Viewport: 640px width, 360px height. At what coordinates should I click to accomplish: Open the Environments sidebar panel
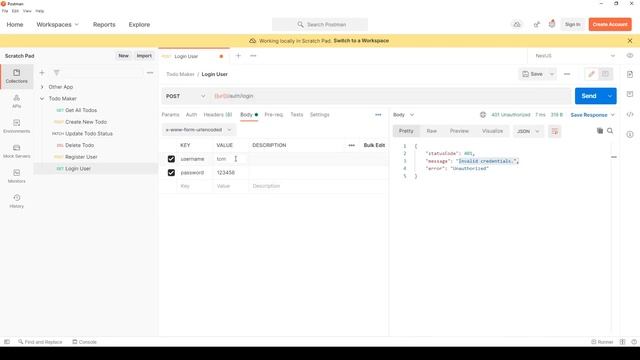click(x=16, y=126)
